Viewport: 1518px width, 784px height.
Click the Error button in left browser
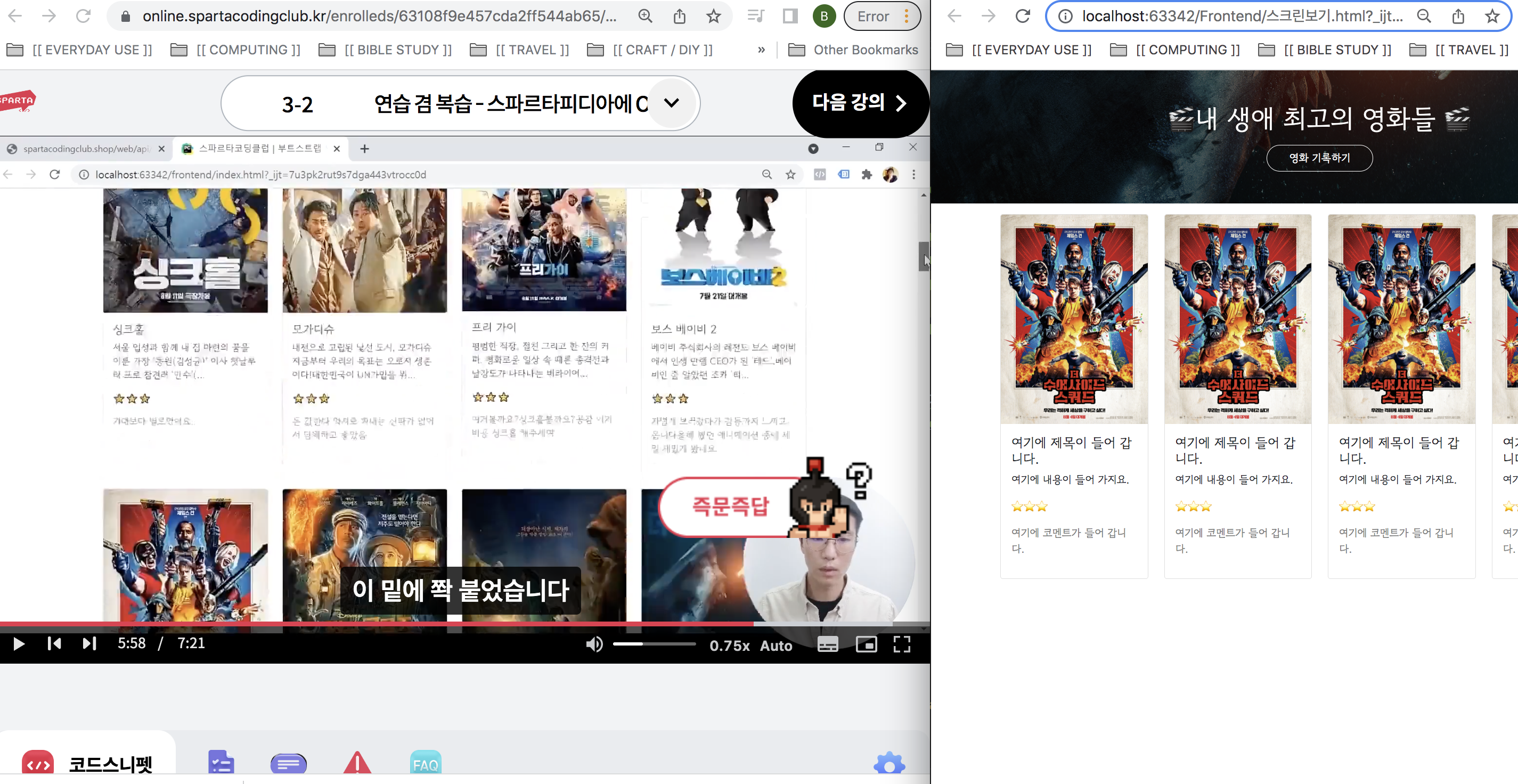[x=874, y=16]
